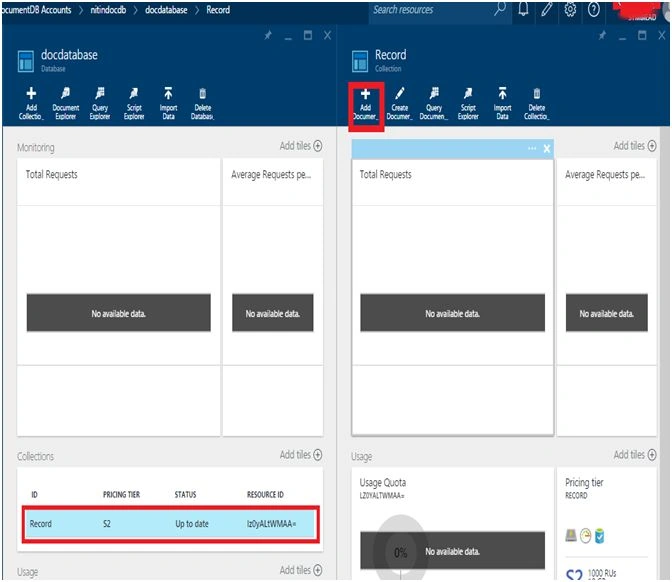672x582 pixels.
Task: Click RESOURCE ID column header
Action: click(x=265, y=495)
